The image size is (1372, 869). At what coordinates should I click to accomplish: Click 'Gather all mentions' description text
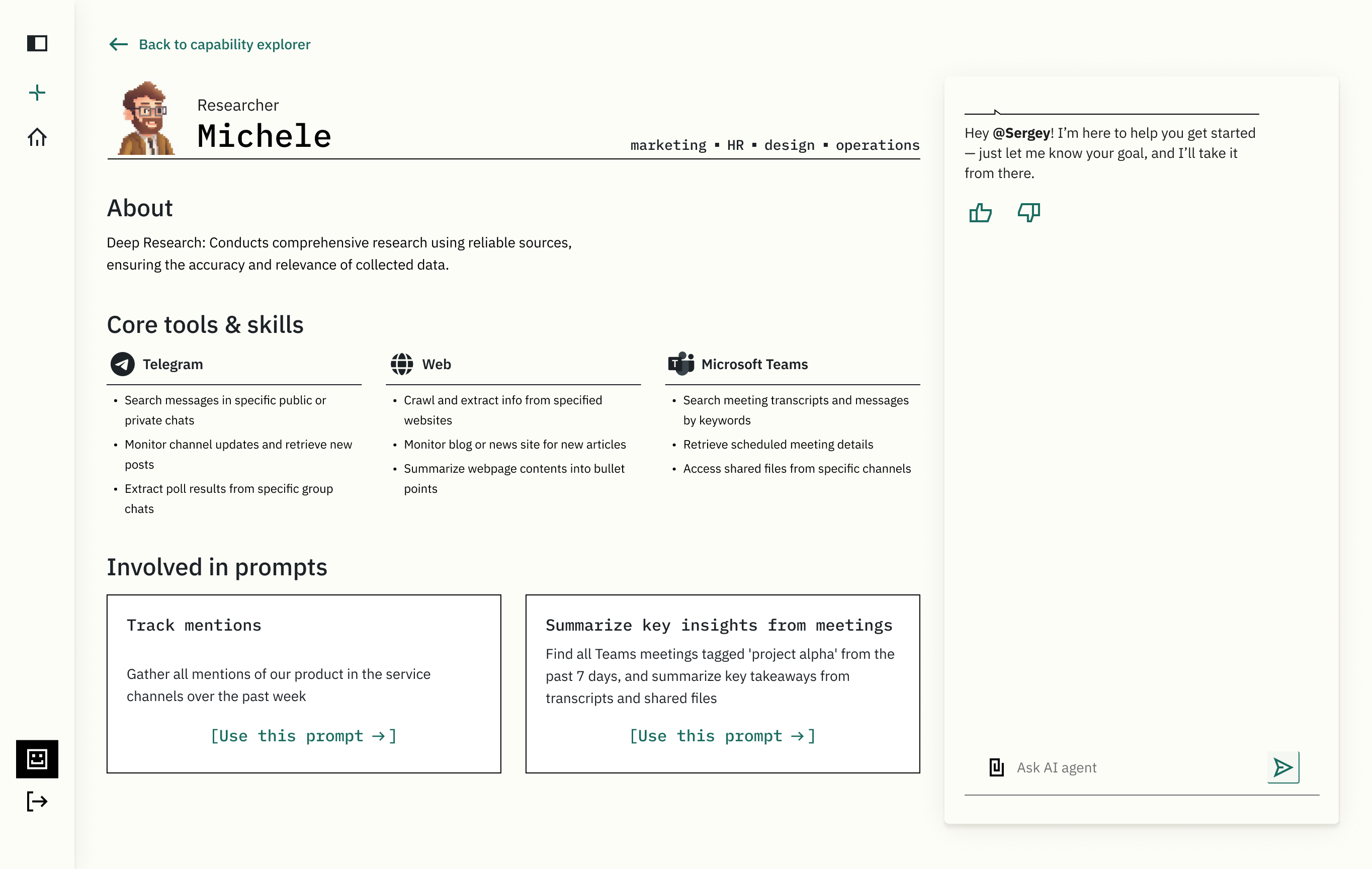tap(279, 685)
